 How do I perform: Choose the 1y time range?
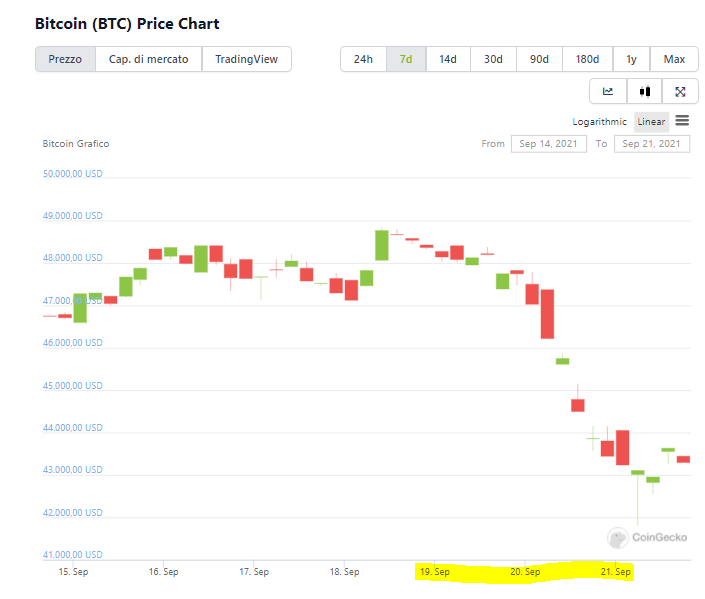click(x=631, y=59)
